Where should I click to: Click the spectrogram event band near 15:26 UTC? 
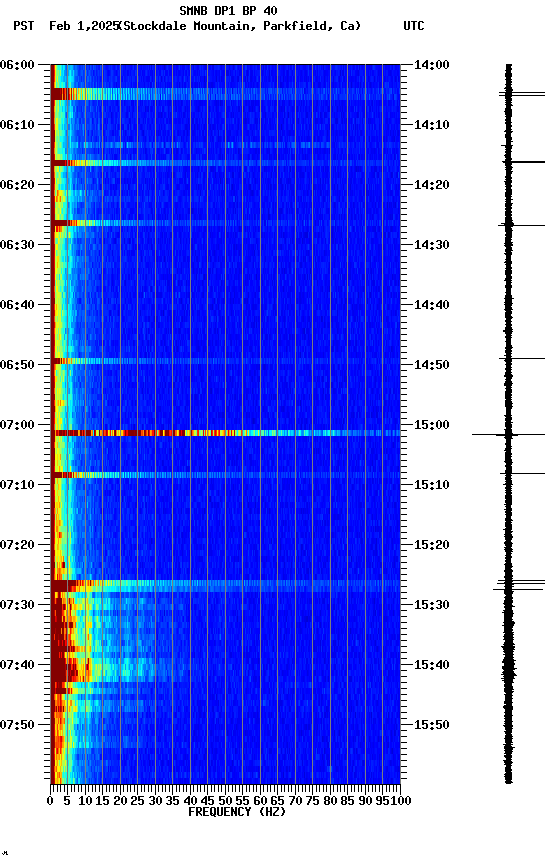[x=225, y=586]
